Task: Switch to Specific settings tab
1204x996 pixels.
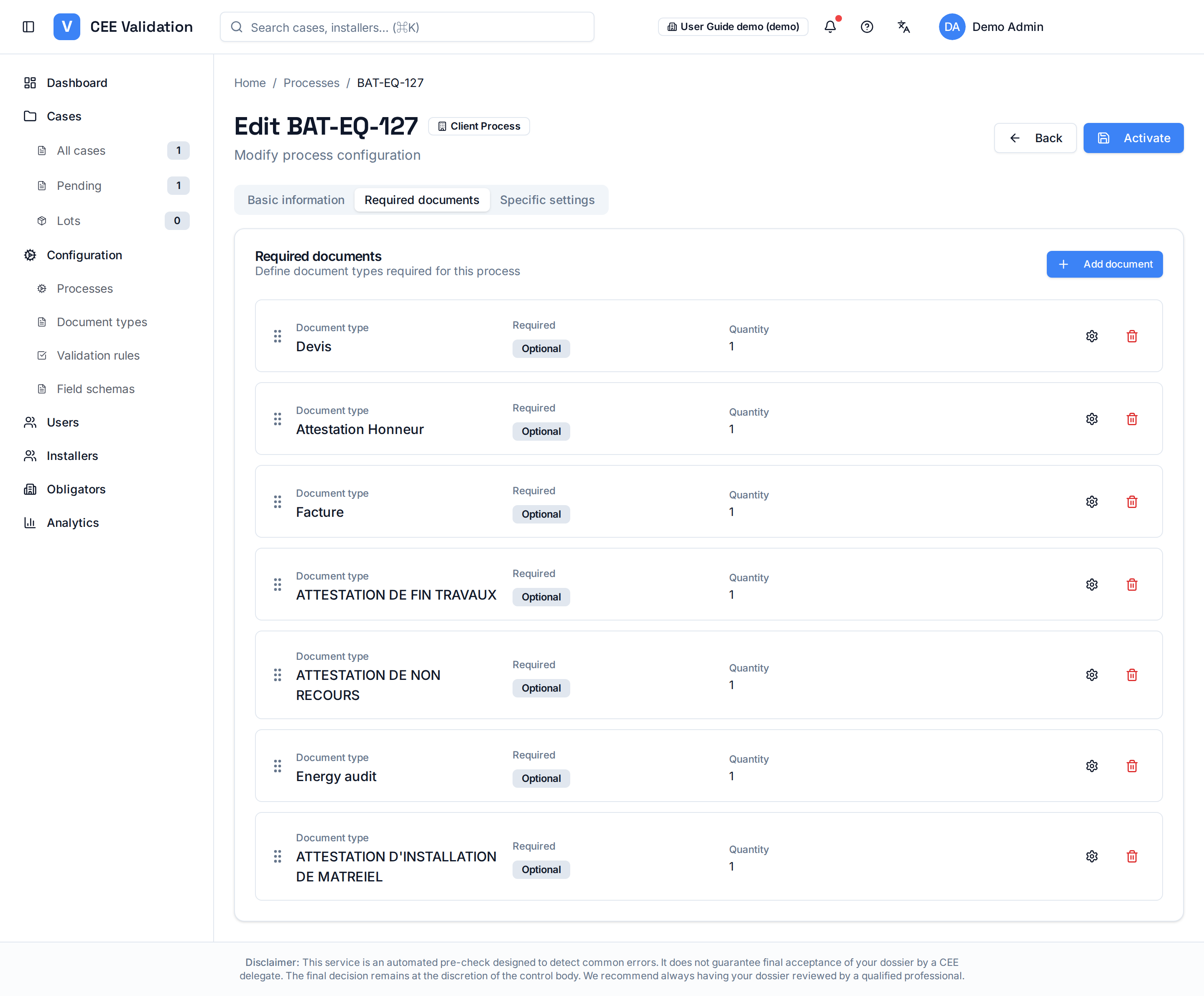Action: (547, 199)
